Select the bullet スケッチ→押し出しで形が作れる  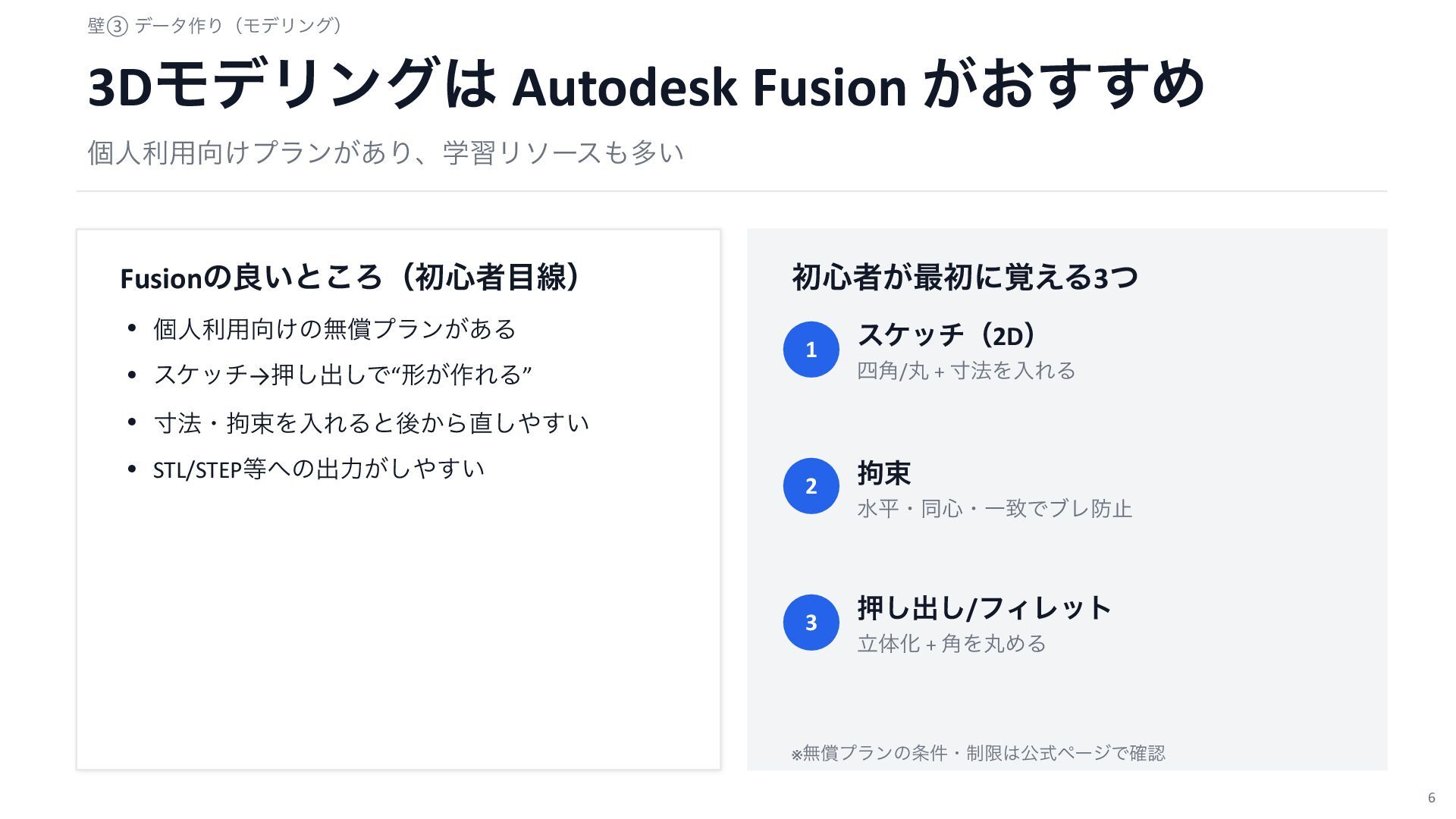[x=342, y=375]
